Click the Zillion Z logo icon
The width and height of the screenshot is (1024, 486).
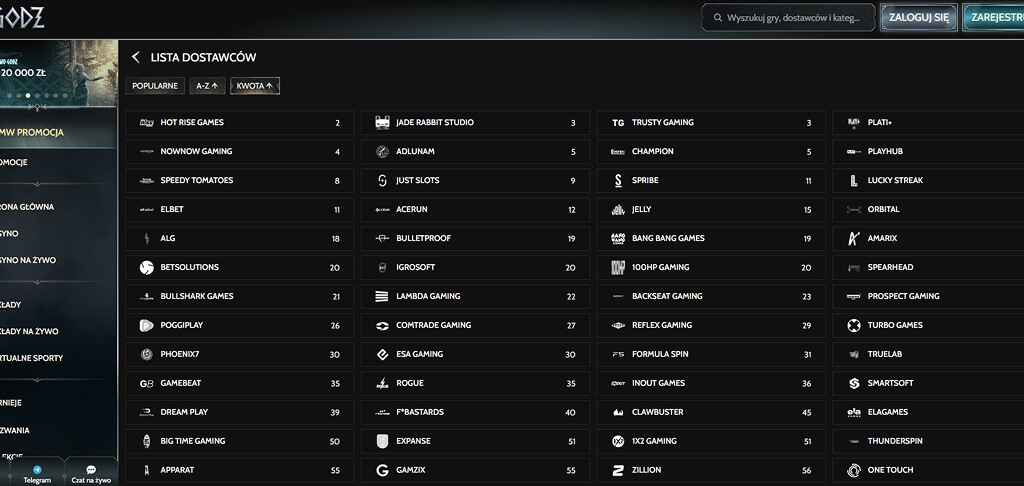(x=618, y=470)
